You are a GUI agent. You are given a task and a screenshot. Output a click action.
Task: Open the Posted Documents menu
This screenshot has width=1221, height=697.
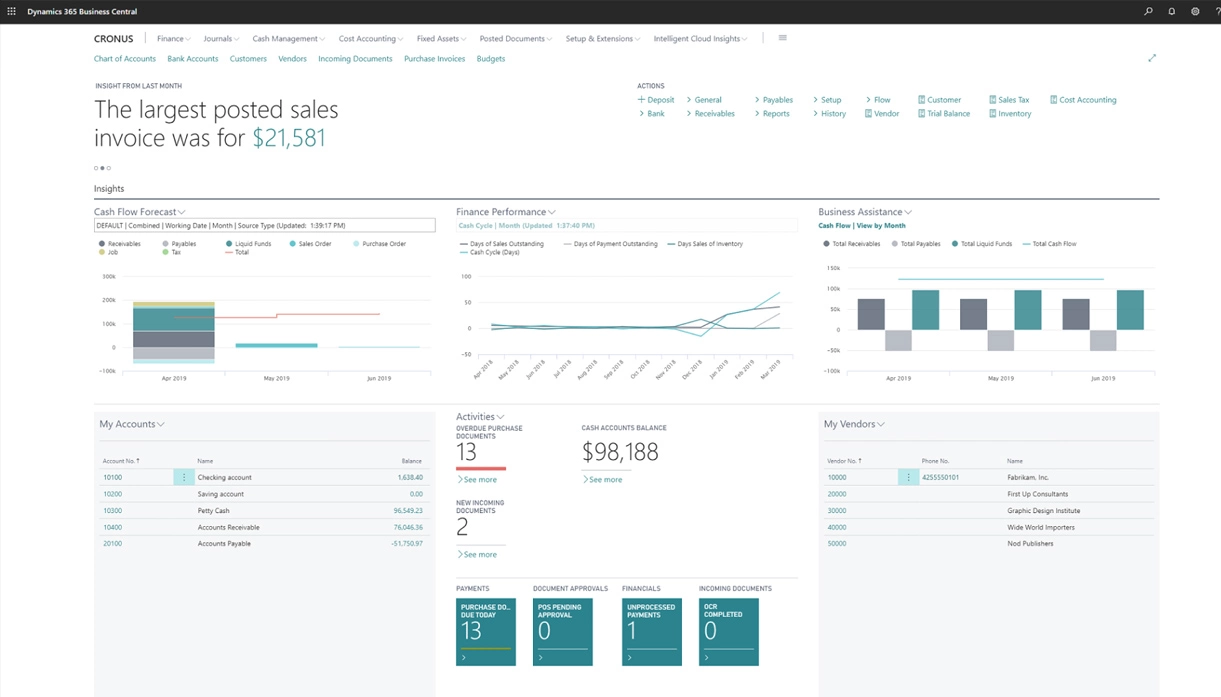[x=515, y=39]
